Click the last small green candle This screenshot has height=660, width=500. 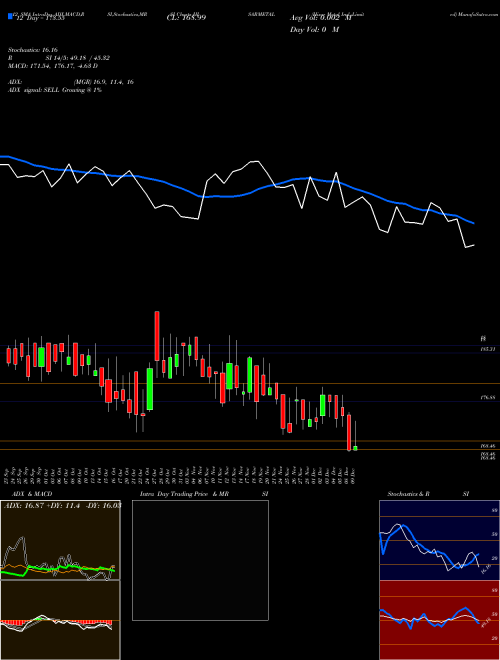[x=355, y=448]
